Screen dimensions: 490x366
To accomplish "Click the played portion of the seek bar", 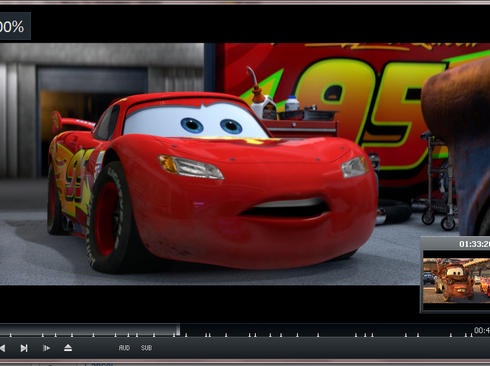I will (88, 328).
